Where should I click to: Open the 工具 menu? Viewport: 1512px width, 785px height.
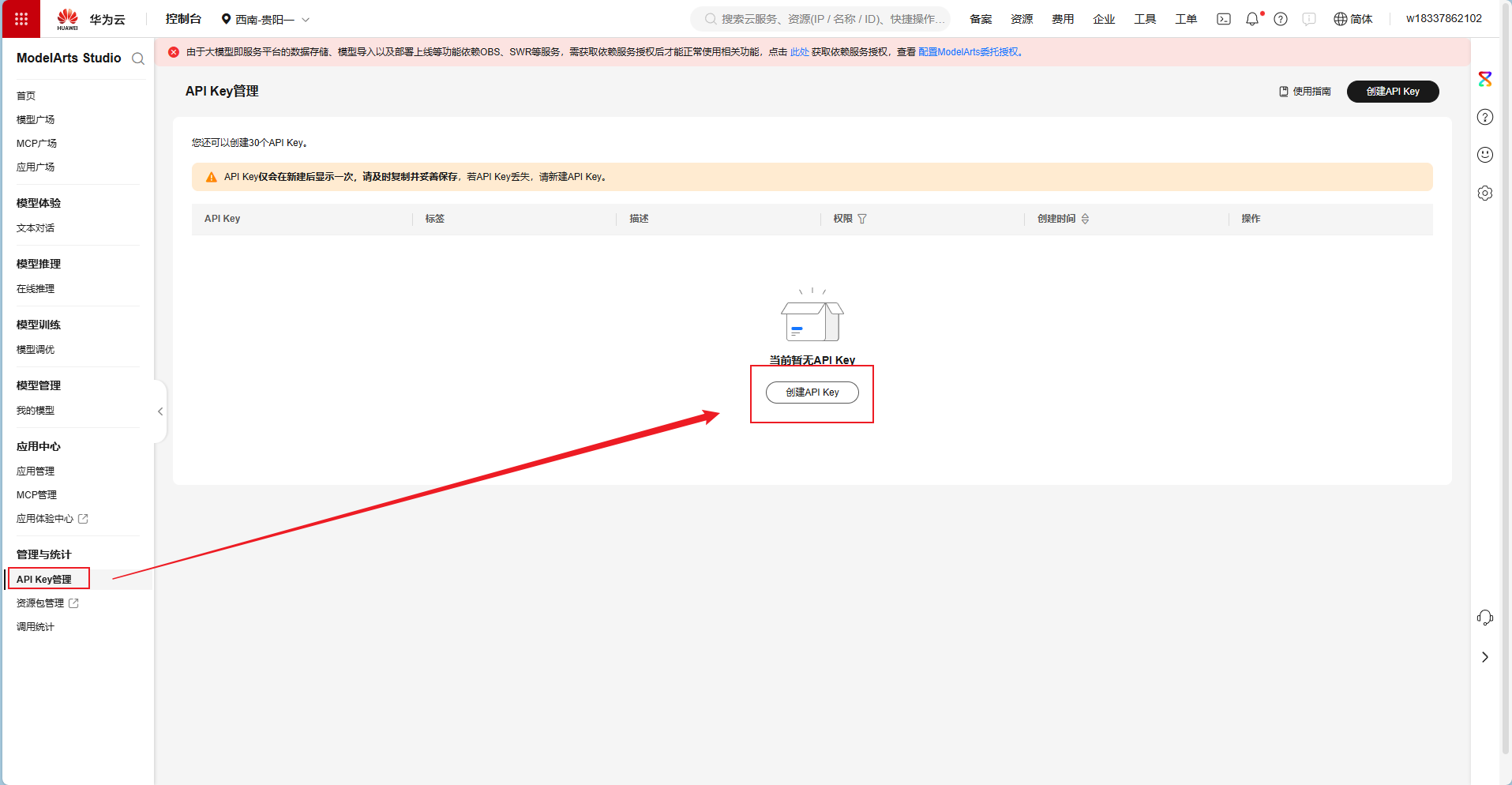(1145, 19)
